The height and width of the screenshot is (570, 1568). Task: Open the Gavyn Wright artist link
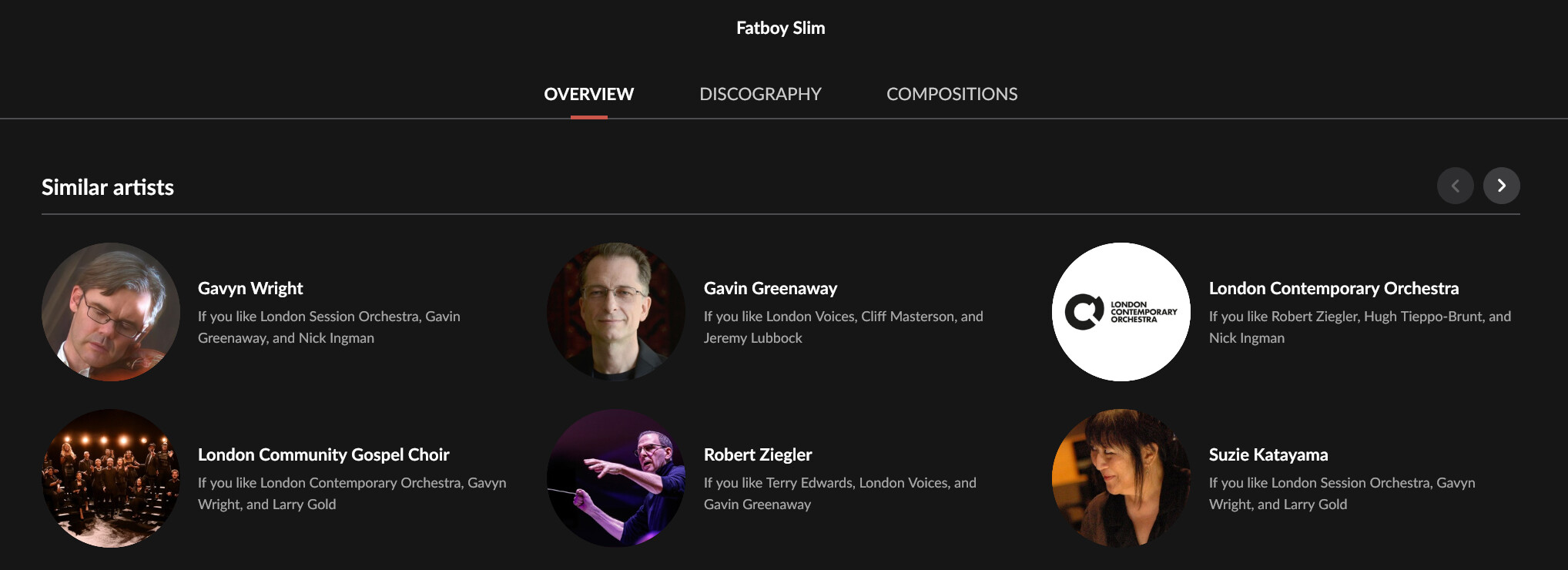(250, 288)
